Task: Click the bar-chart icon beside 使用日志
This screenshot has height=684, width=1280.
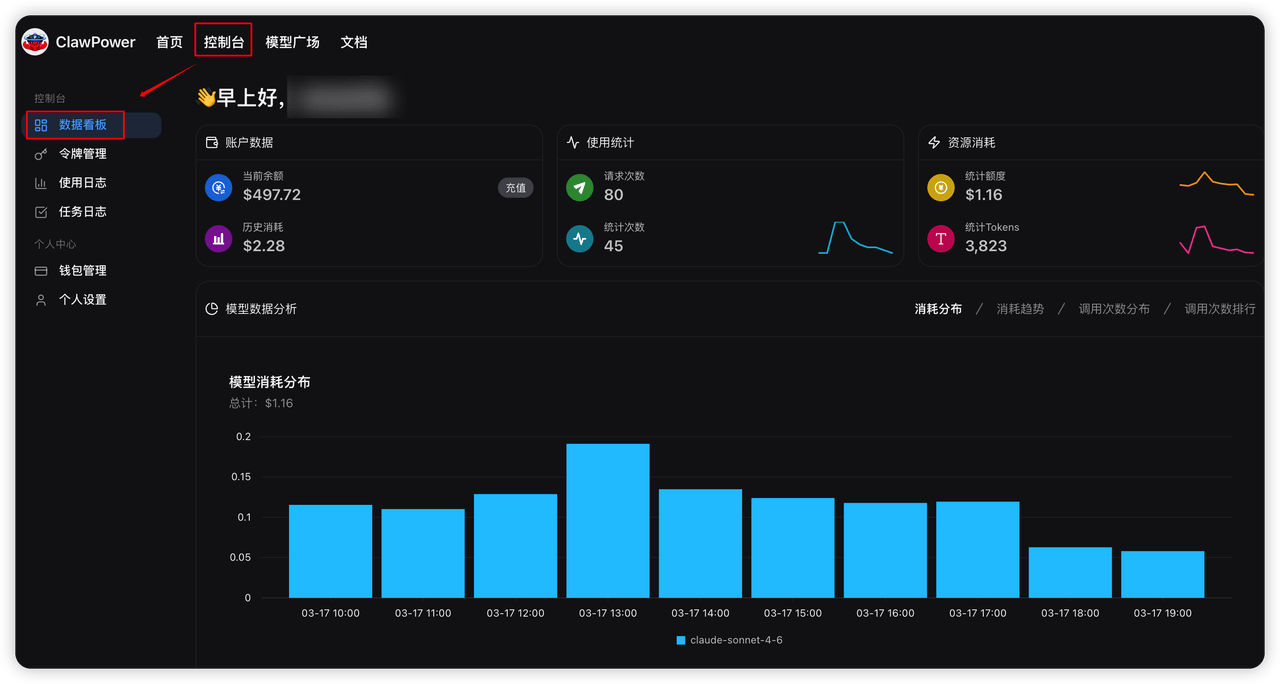Action: [x=41, y=183]
